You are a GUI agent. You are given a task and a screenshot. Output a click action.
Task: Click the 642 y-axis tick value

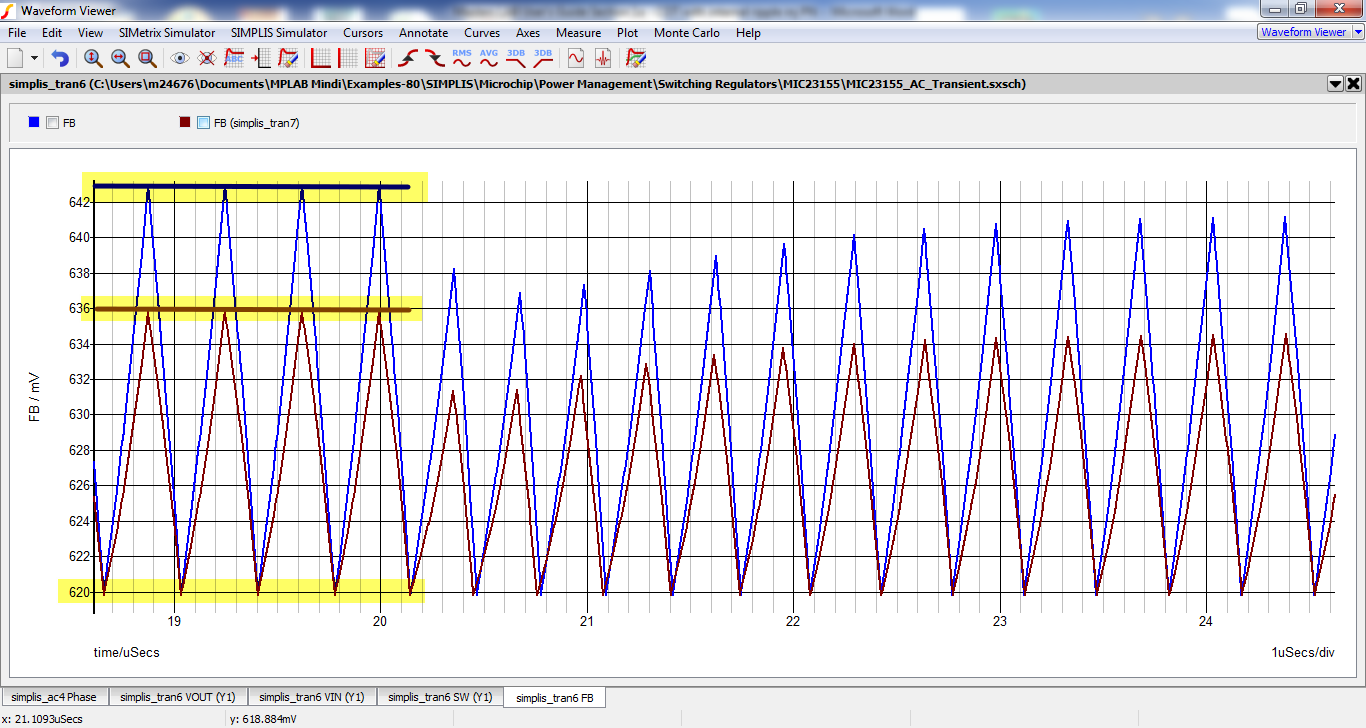pyautogui.click(x=80, y=202)
